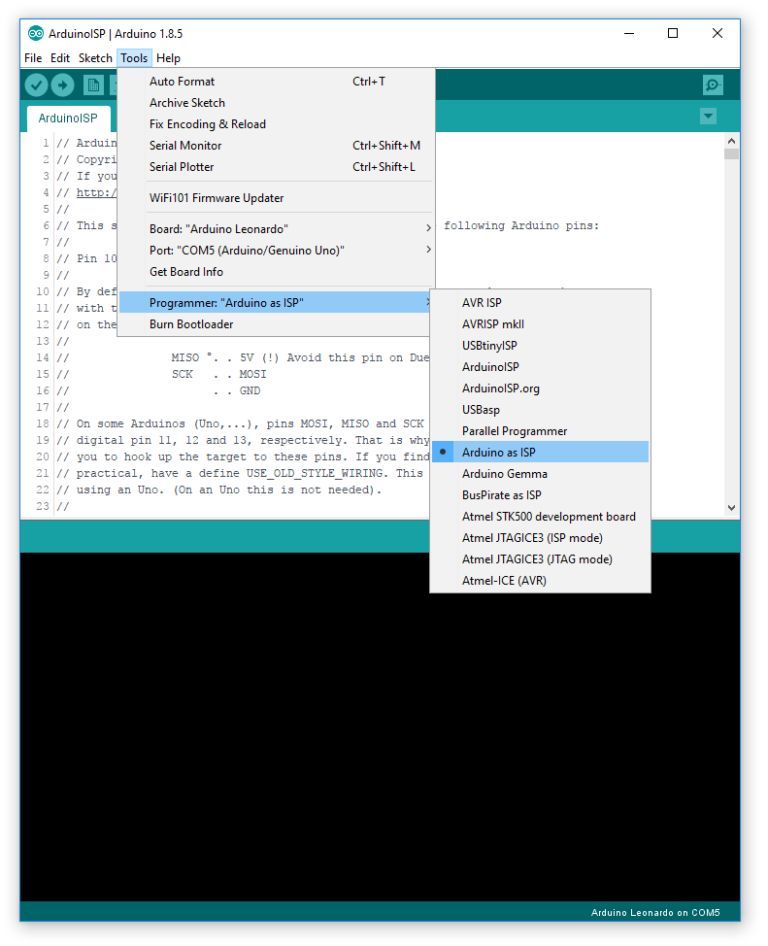Click the Verify checkmark toolbar icon

36,85
